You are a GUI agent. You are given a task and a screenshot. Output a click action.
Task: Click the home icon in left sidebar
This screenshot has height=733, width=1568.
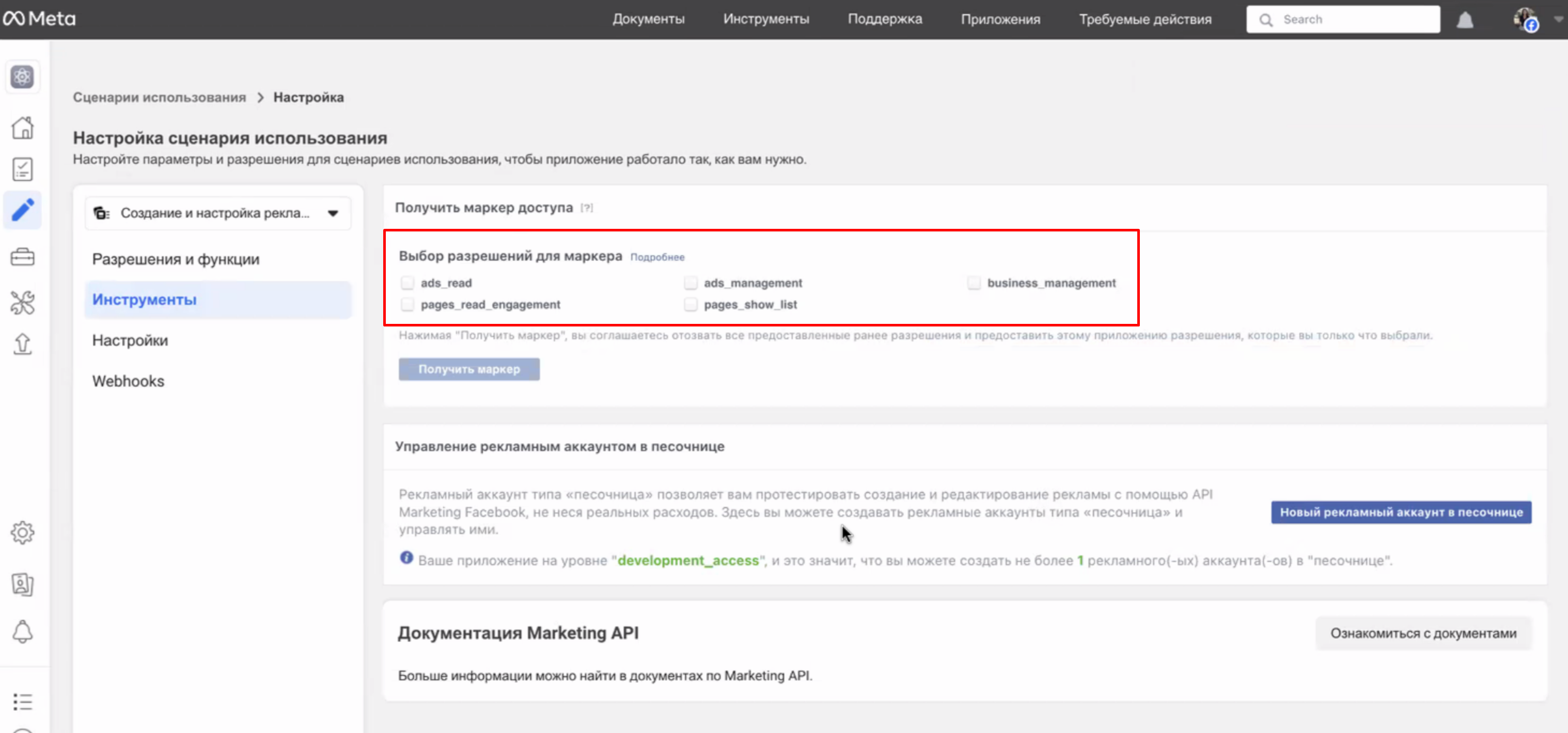coord(23,128)
